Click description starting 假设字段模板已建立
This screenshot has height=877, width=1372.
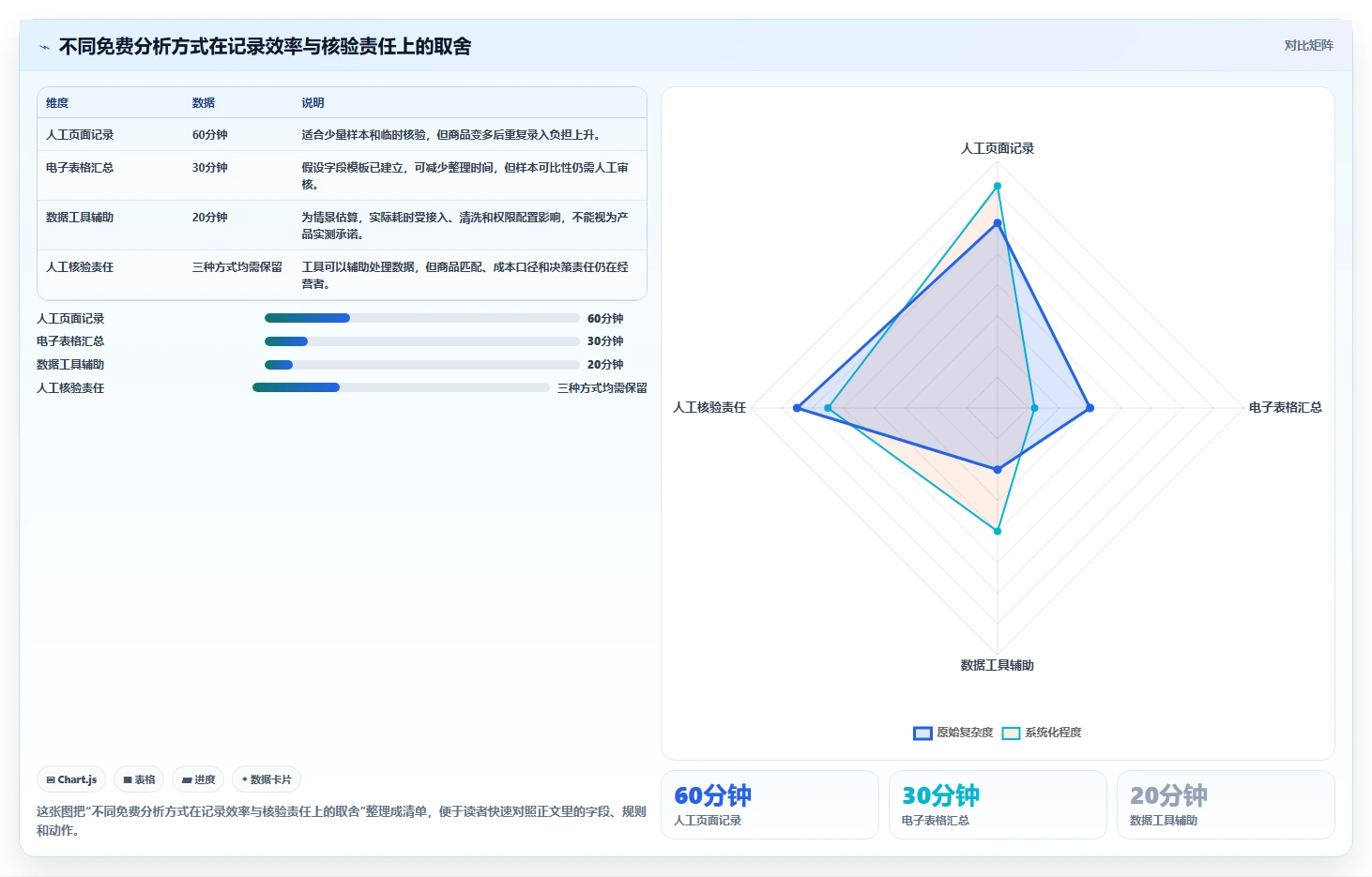(x=465, y=175)
